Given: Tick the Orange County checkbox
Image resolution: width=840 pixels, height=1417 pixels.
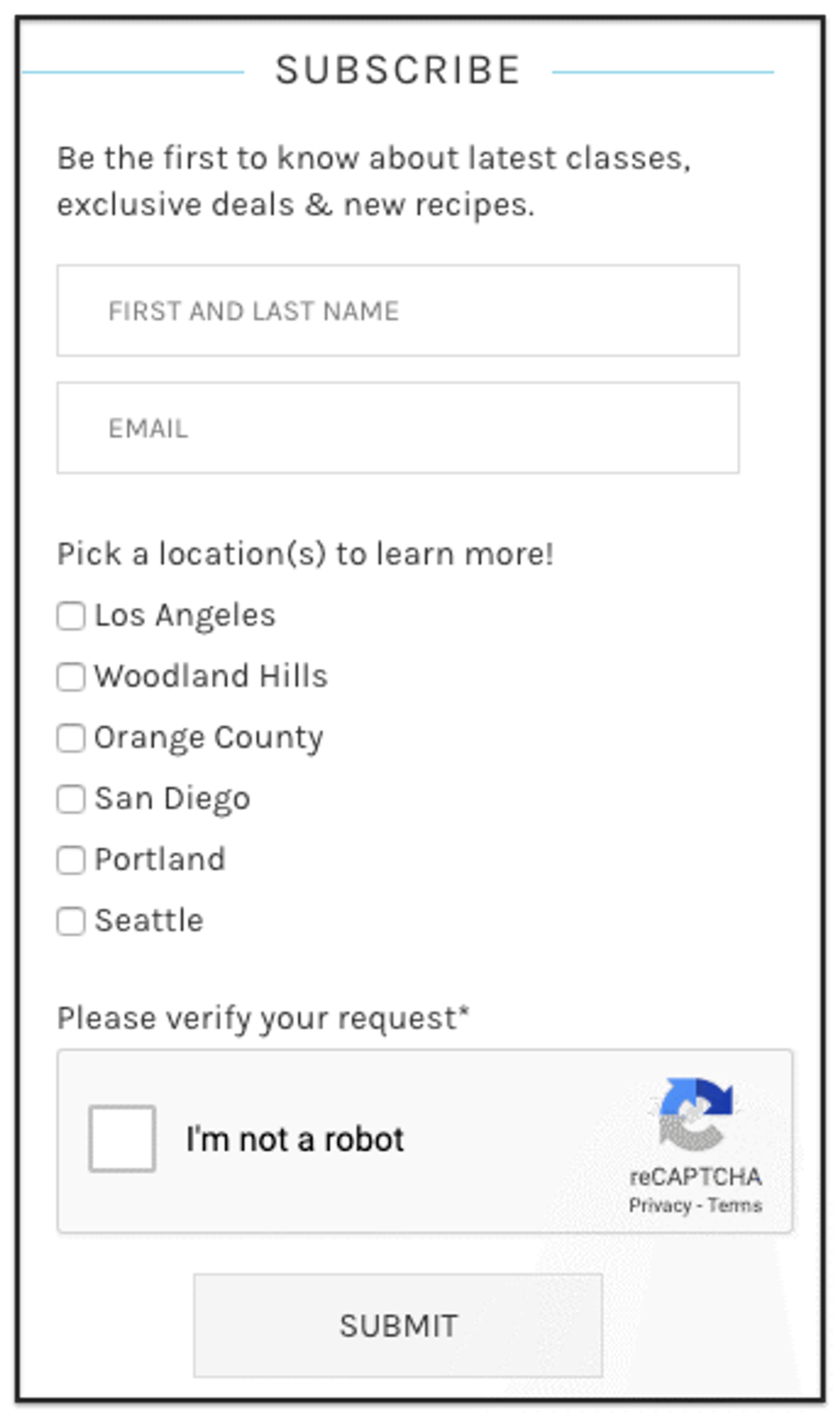Looking at the screenshot, I should coord(71,738).
